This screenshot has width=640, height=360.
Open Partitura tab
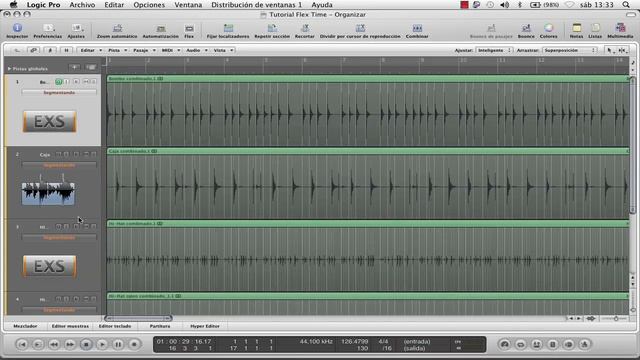[160, 326]
